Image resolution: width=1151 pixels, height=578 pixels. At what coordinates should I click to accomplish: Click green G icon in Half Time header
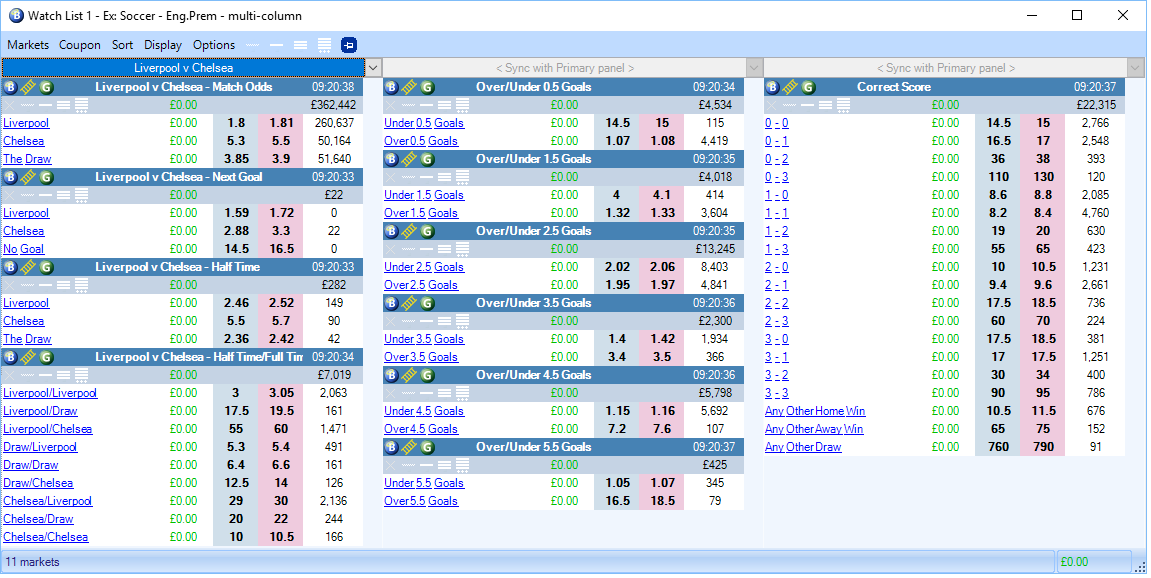tap(45, 267)
